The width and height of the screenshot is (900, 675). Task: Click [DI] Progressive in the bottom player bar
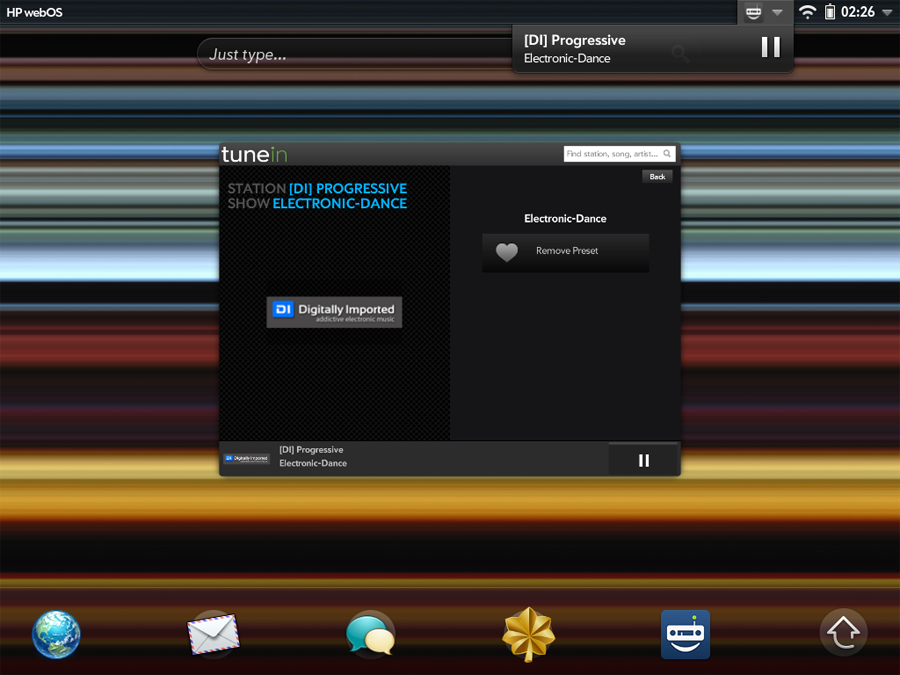click(311, 450)
